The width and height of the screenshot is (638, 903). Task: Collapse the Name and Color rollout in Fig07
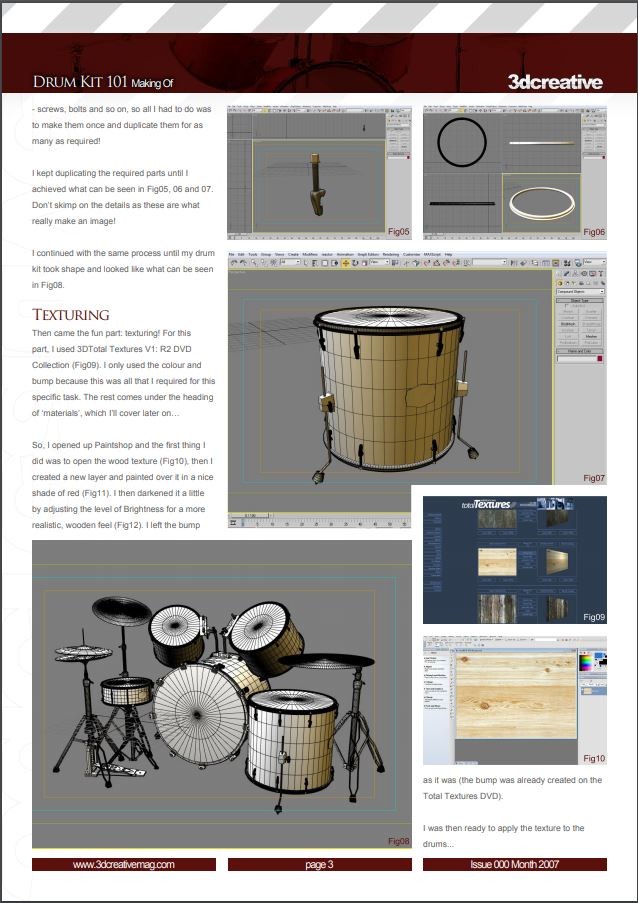coord(580,351)
